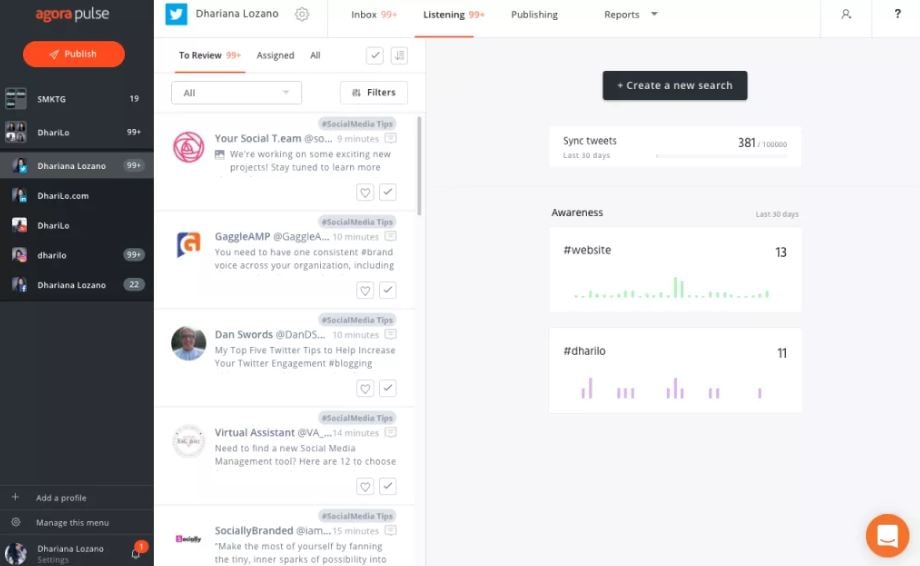Image resolution: width=920 pixels, height=566 pixels.
Task: Select lowercase dharilo profile
Action: point(77,255)
